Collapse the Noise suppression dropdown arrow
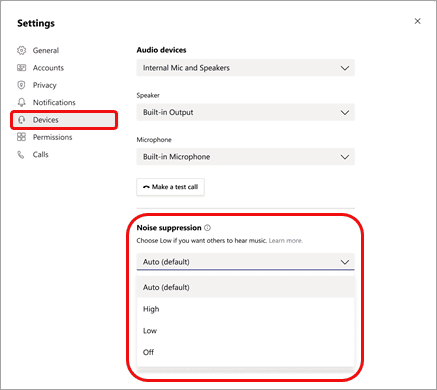 point(345,262)
